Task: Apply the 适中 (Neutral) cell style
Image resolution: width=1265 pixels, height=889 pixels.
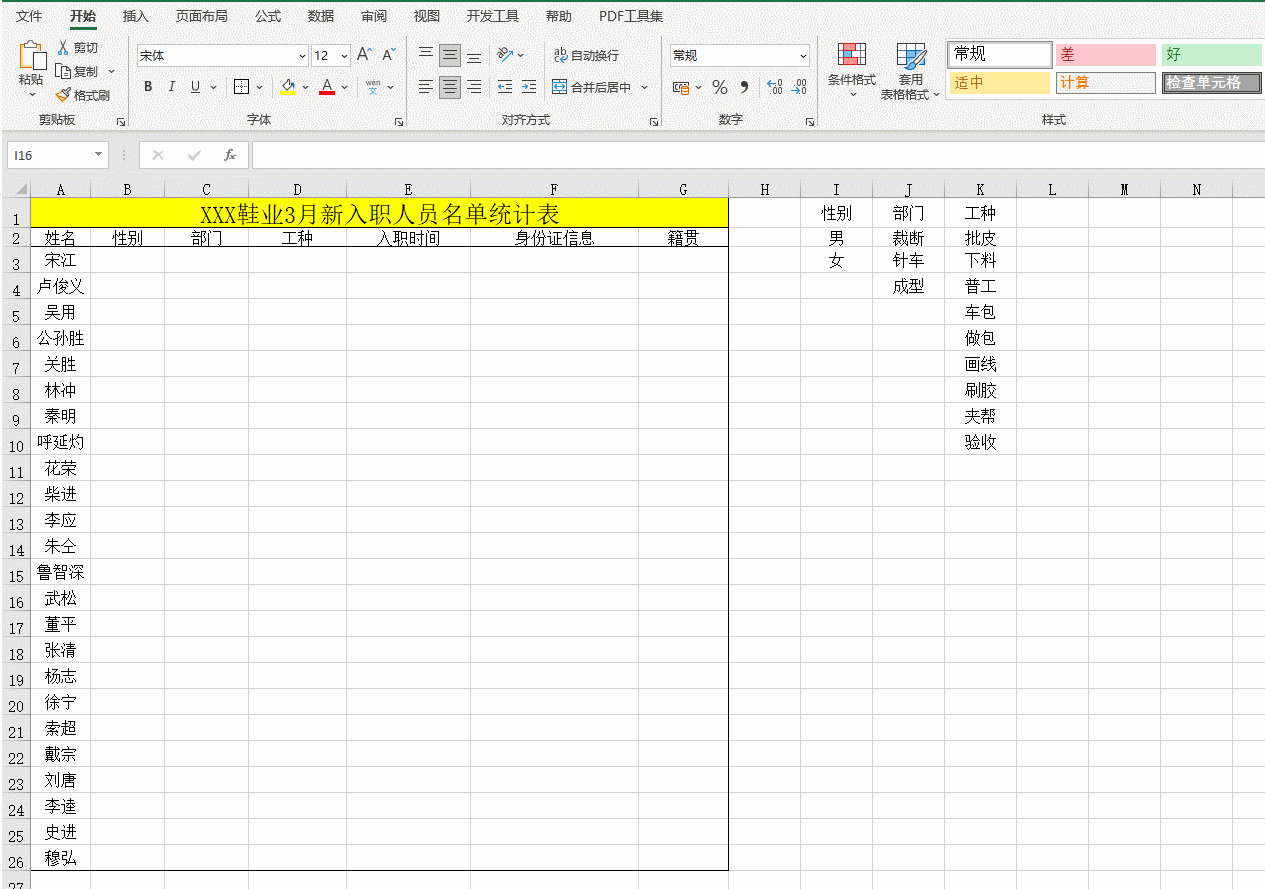Action: click(999, 83)
